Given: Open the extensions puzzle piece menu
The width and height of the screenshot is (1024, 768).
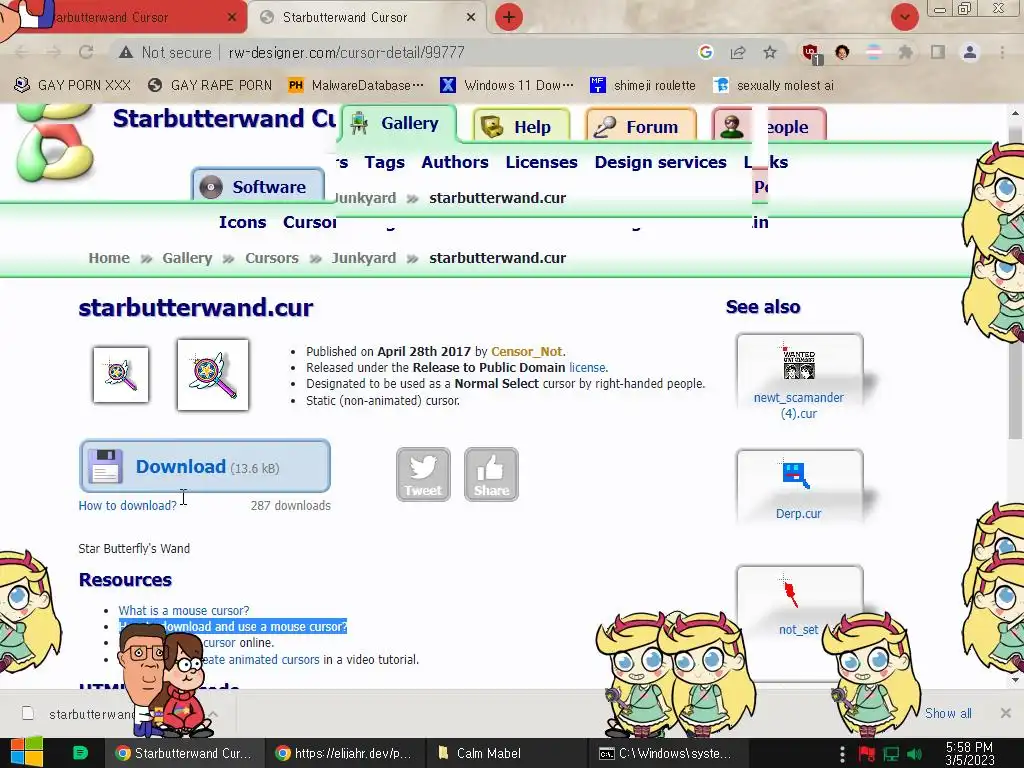Looking at the screenshot, I should 905,52.
